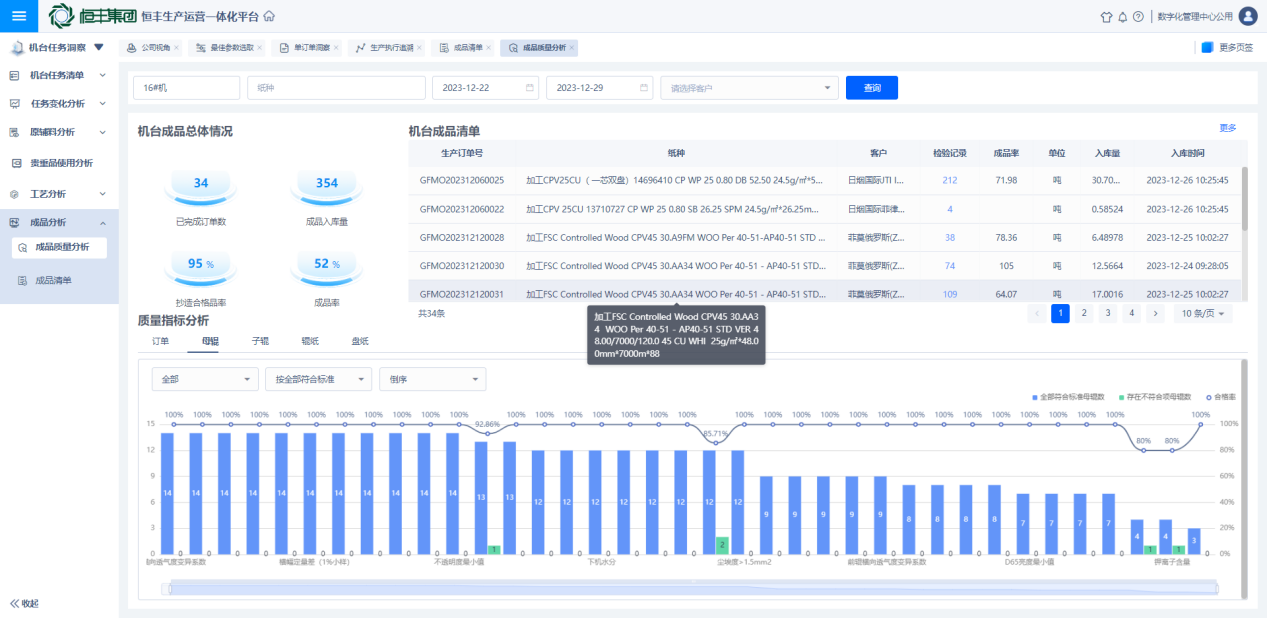
Task: Click the help question mark icon
Action: click(x=1138, y=17)
